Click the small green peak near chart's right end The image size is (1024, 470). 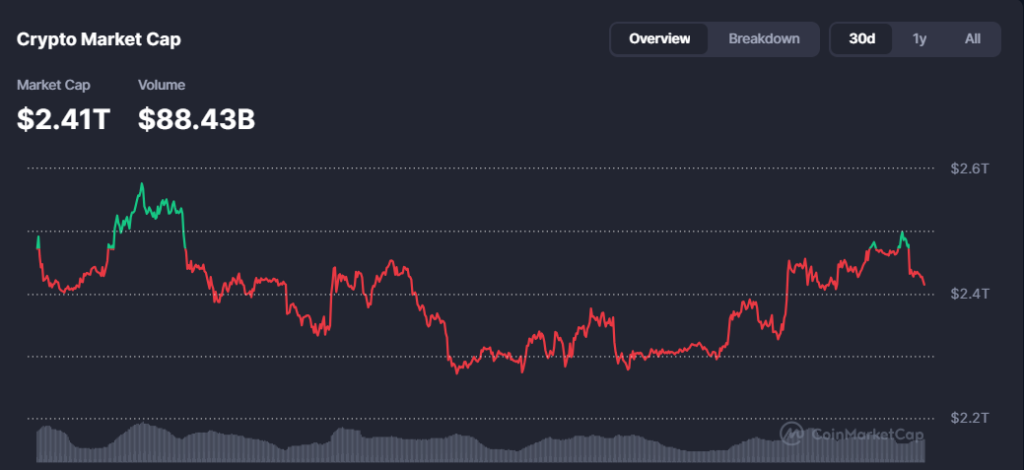903,233
